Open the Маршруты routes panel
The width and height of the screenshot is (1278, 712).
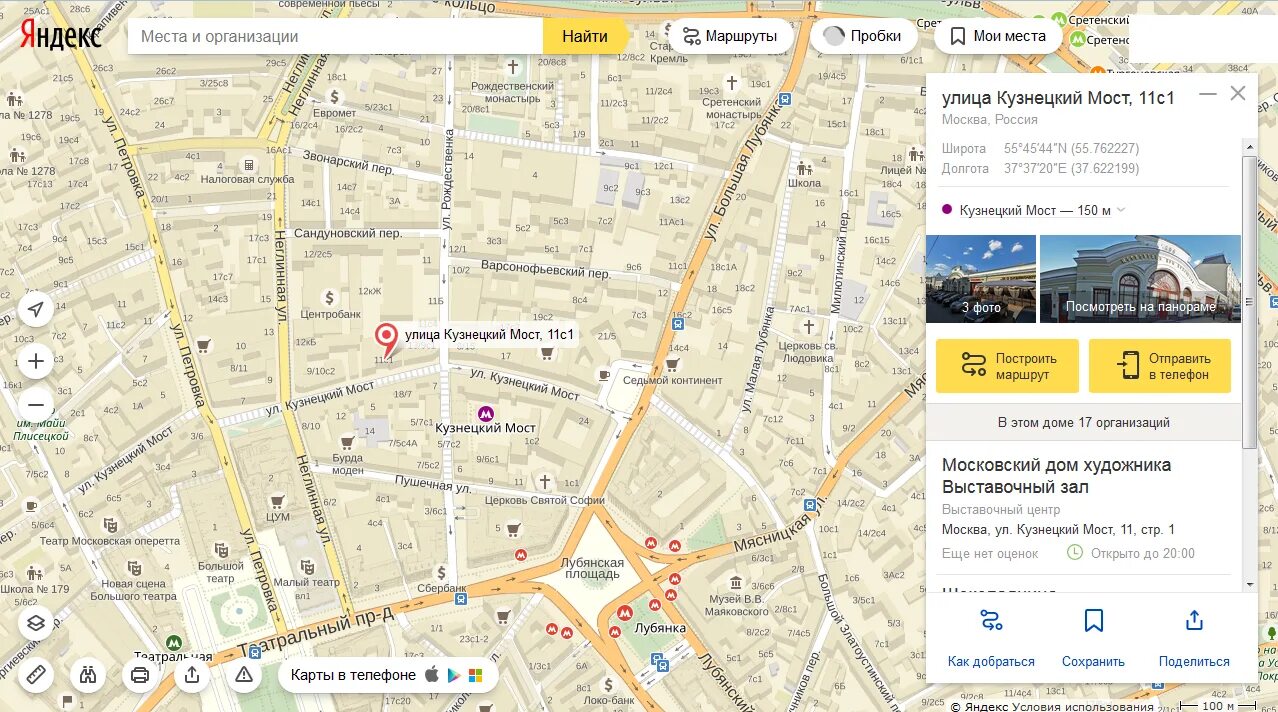(x=730, y=36)
